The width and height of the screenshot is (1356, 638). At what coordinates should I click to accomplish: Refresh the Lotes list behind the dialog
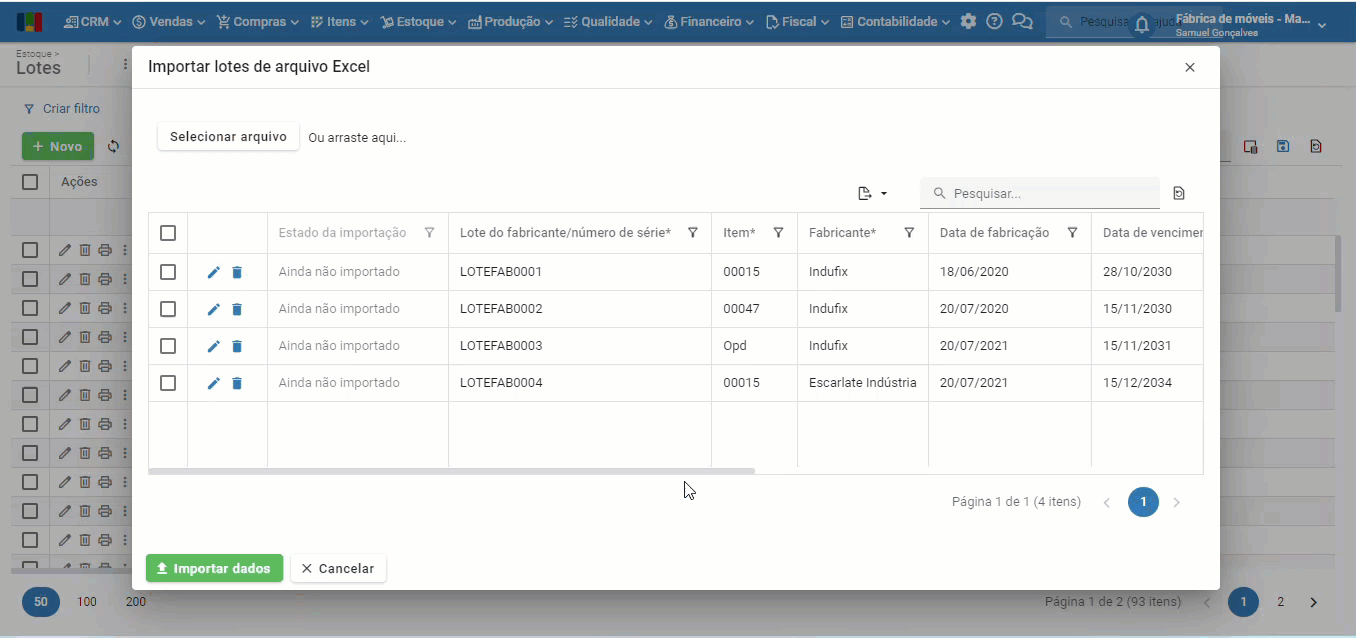(x=114, y=146)
